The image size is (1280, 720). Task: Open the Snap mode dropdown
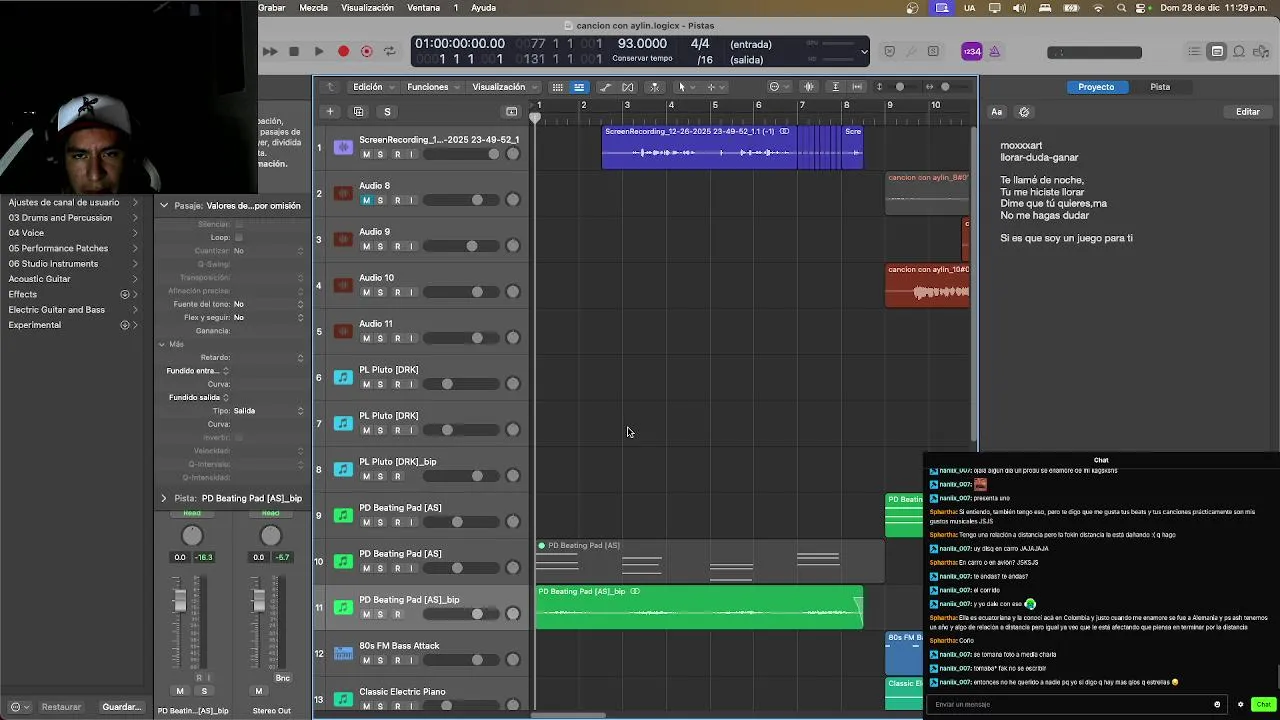point(778,87)
